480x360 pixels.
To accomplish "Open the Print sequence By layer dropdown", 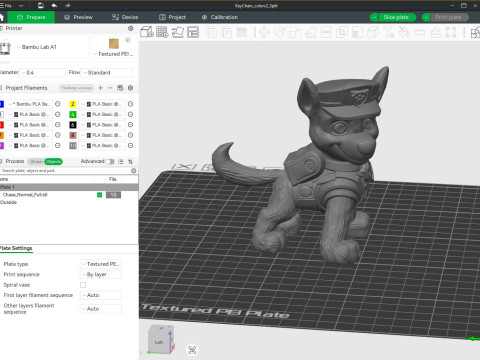I will 101,275.
